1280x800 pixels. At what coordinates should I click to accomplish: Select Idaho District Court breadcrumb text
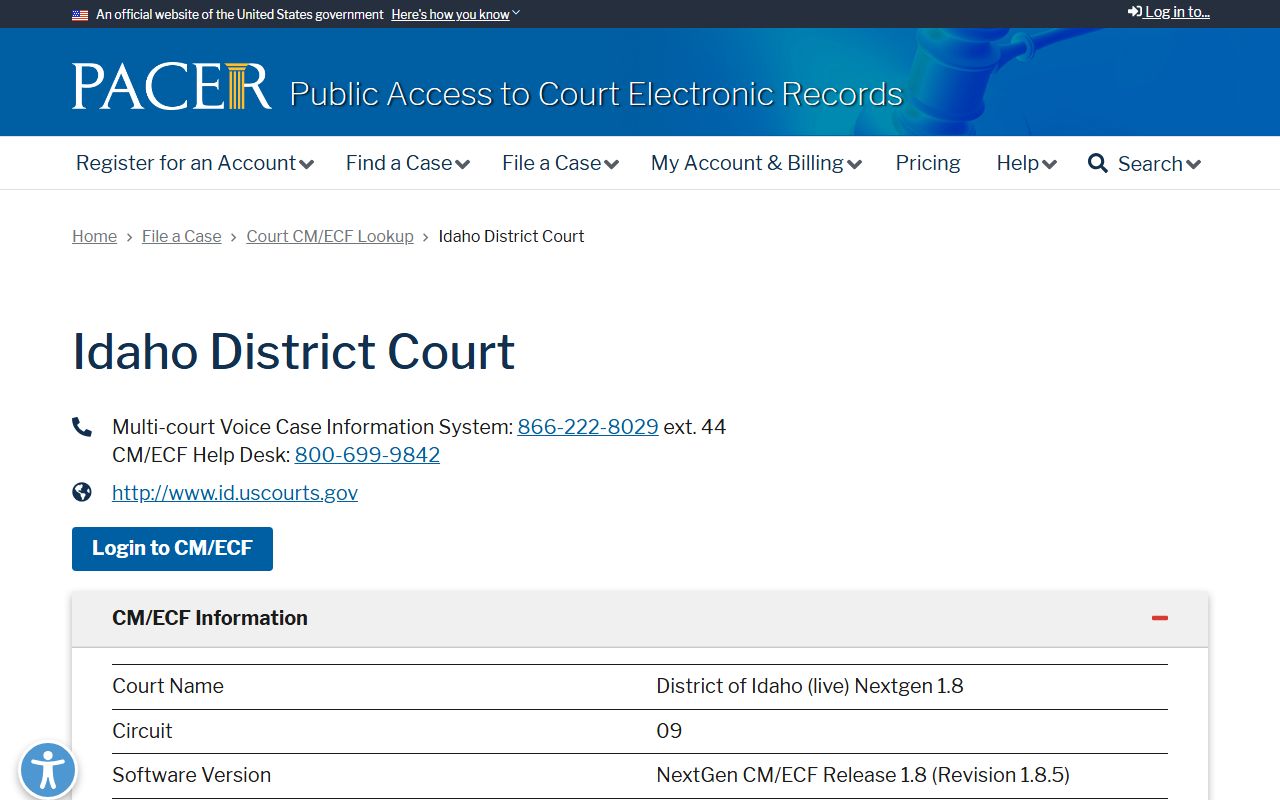511,236
